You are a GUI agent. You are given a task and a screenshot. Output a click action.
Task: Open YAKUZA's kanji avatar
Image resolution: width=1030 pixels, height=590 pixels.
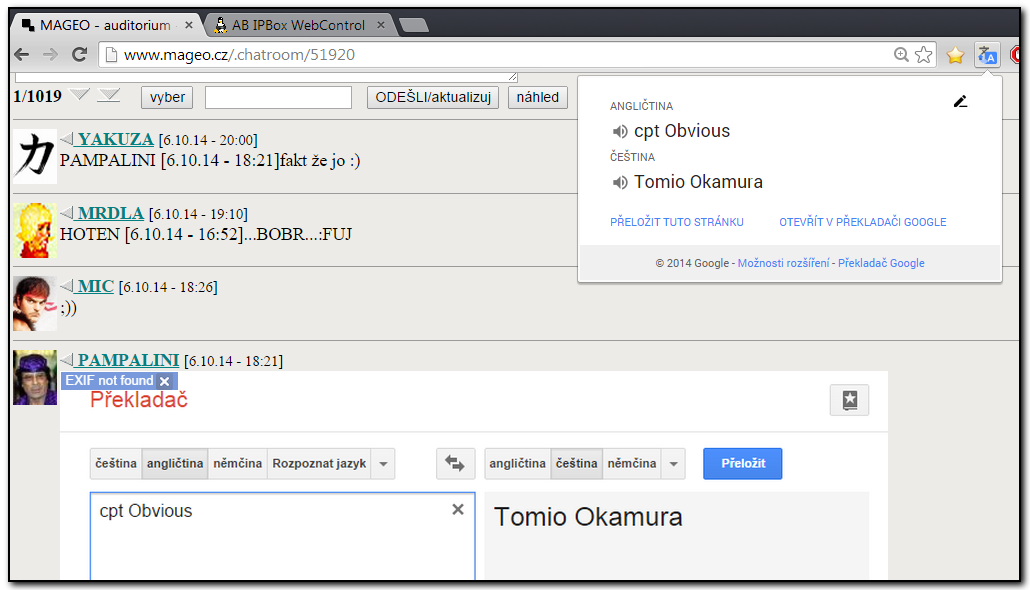pos(35,156)
